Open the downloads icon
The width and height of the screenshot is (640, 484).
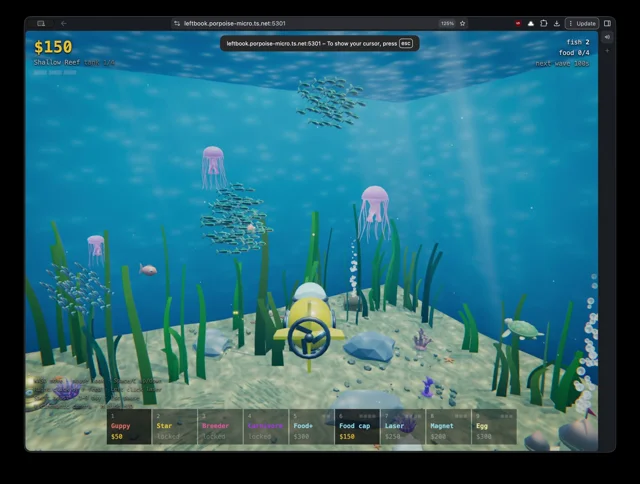[x=556, y=24]
